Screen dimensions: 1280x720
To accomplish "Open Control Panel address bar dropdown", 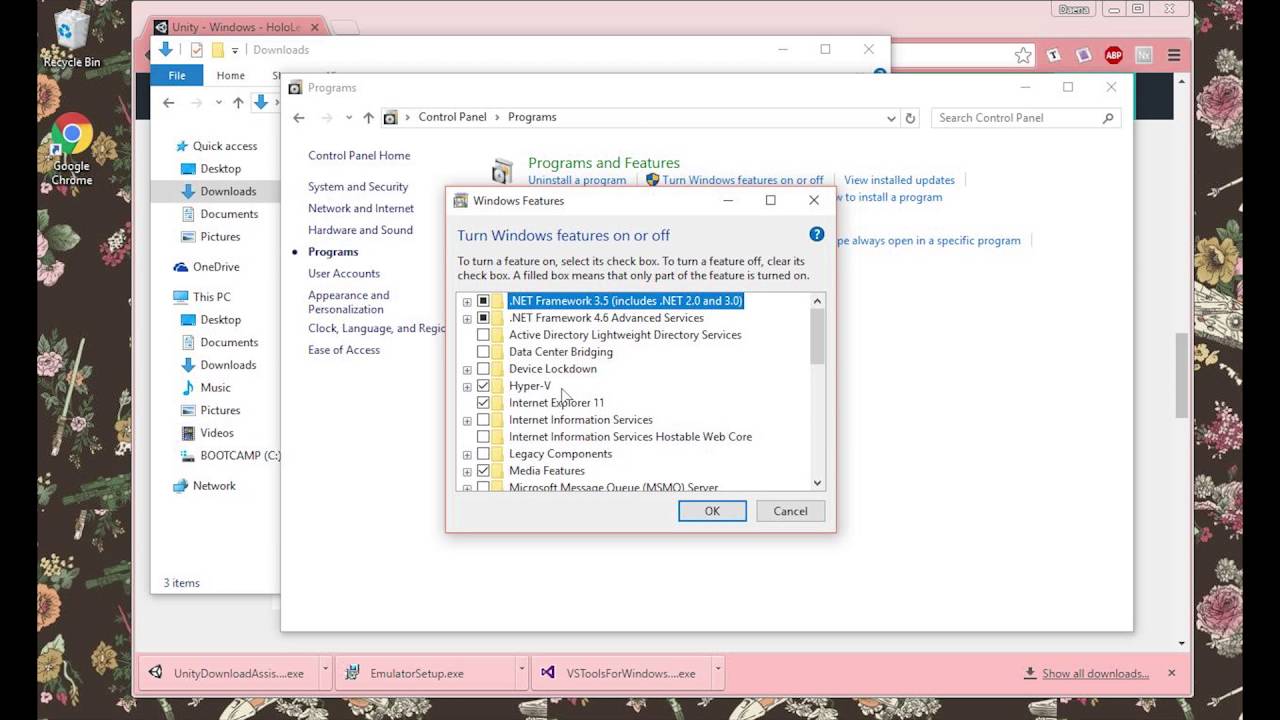I will click(x=891, y=118).
